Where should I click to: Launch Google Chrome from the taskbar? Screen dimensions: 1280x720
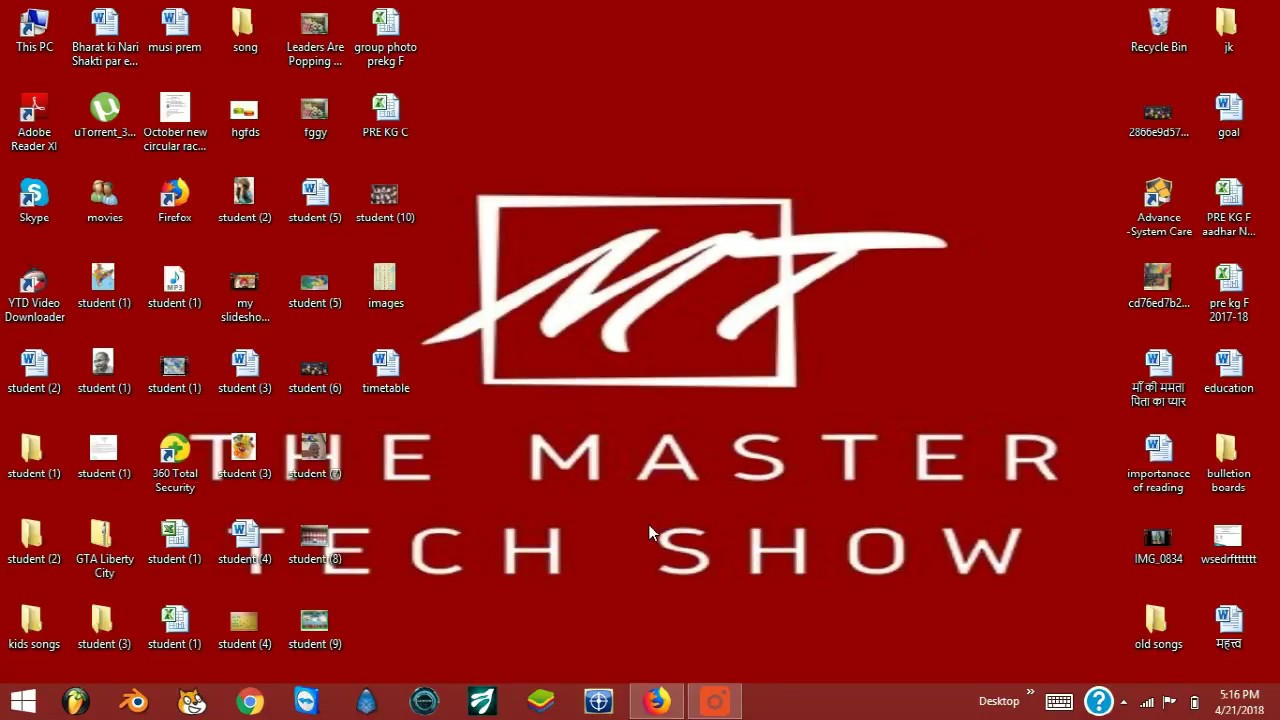click(x=249, y=701)
